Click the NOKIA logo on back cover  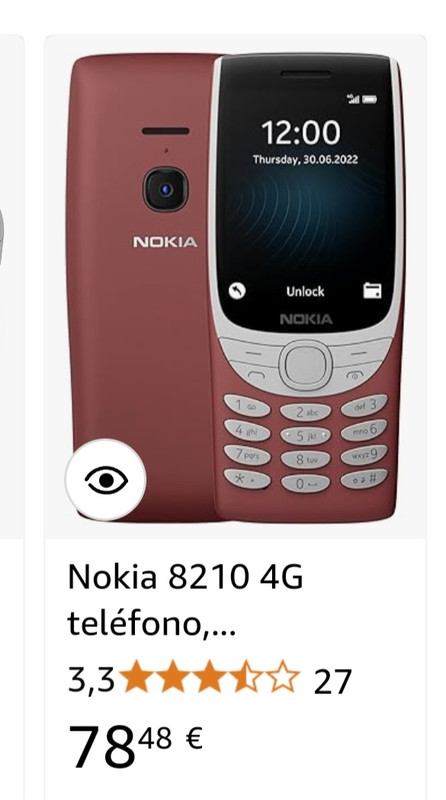pos(165,242)
